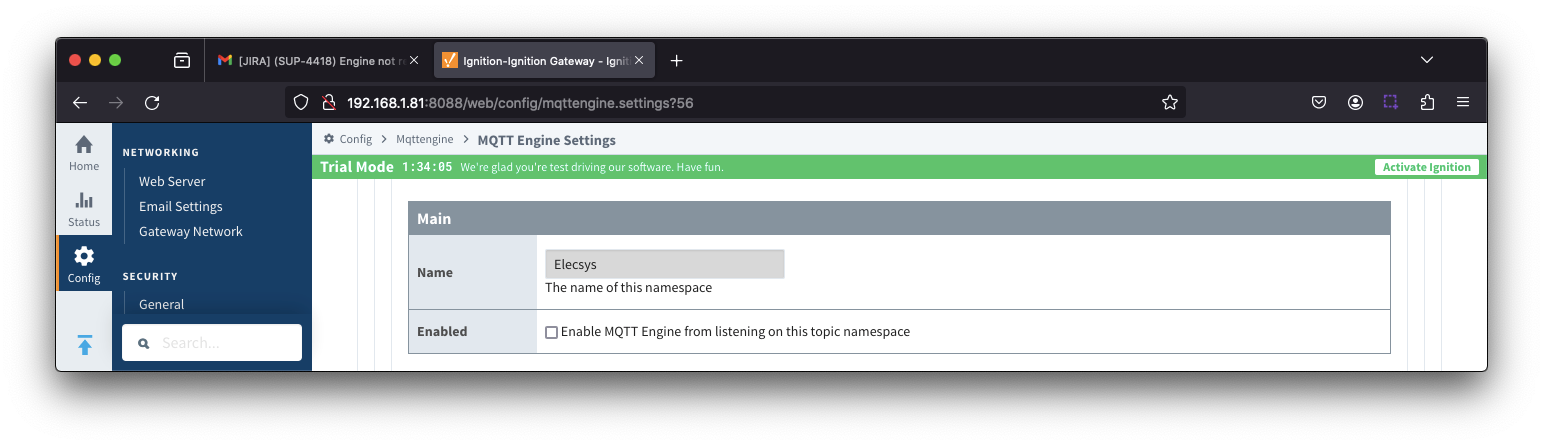Click the upload arrow icon in sidebar
Image resolution: width=1543 pixels, height=445 pixels.
click(85, 345)
